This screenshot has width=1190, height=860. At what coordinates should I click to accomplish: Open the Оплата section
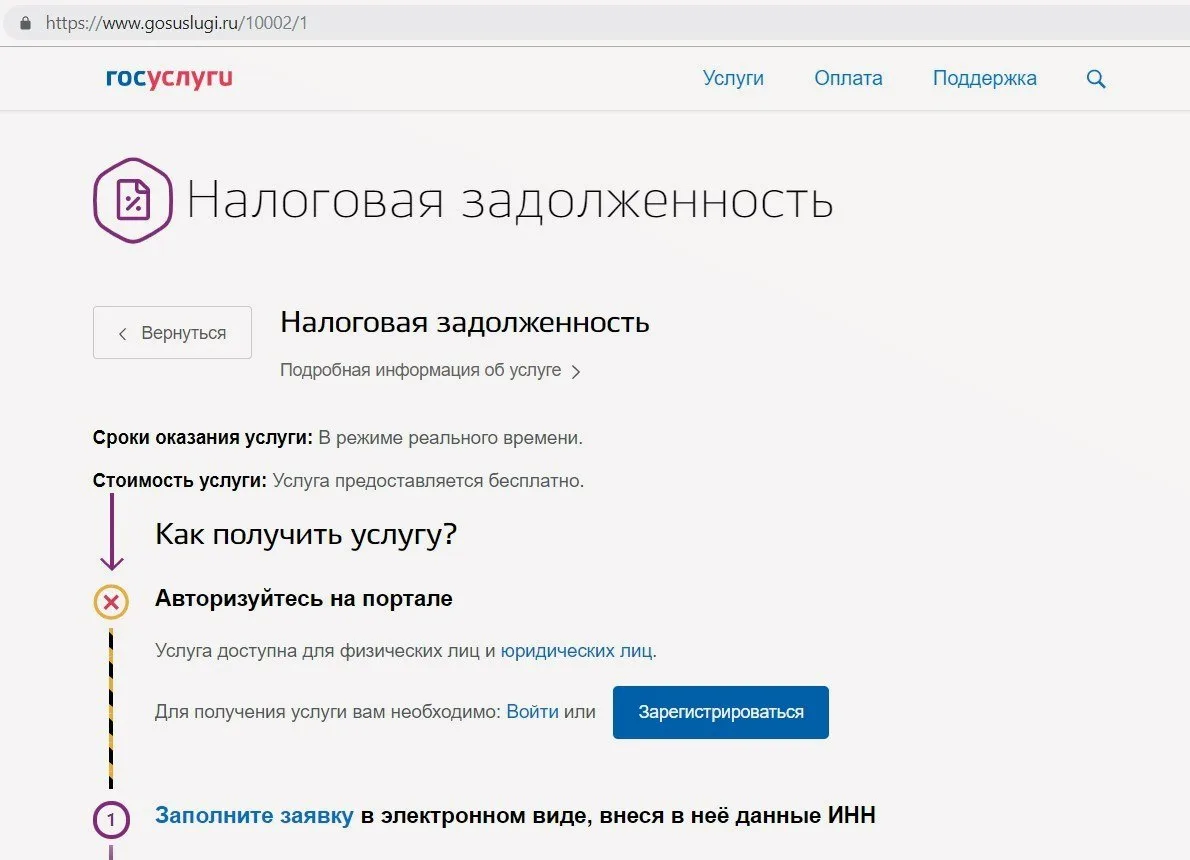click(848, 78)
